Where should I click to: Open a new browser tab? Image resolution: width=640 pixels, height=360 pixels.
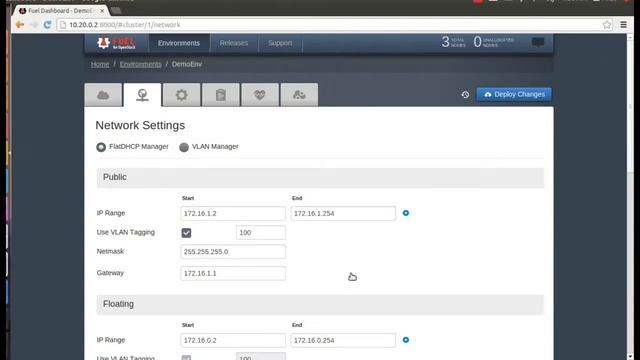point(116,11)
